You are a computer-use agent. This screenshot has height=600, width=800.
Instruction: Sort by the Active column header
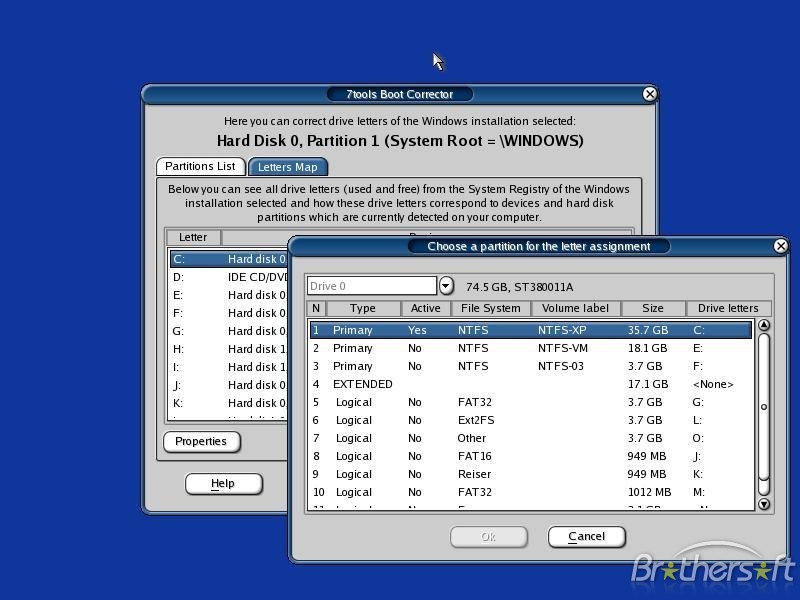click(x=426, y=308)
